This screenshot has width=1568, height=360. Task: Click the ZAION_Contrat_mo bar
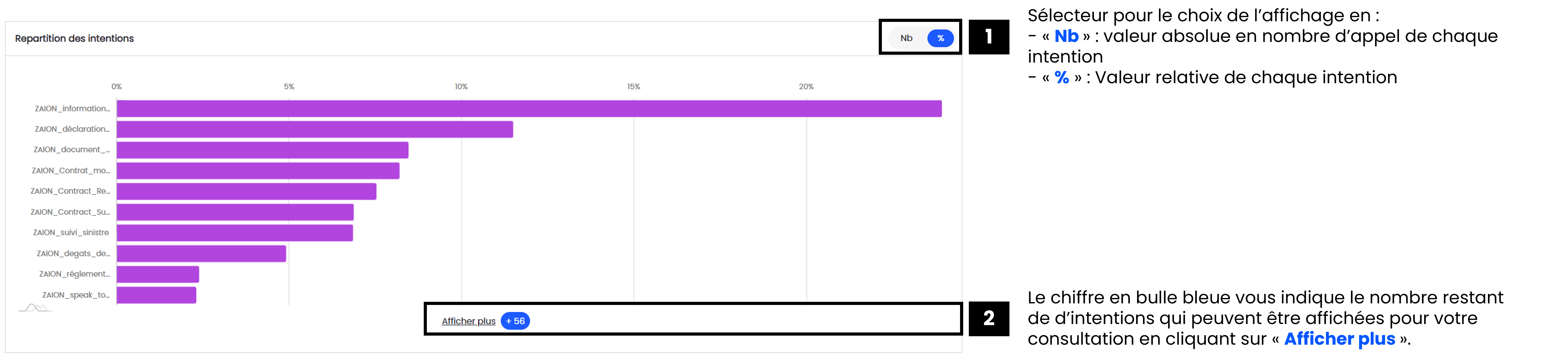(x=257, y=170)
